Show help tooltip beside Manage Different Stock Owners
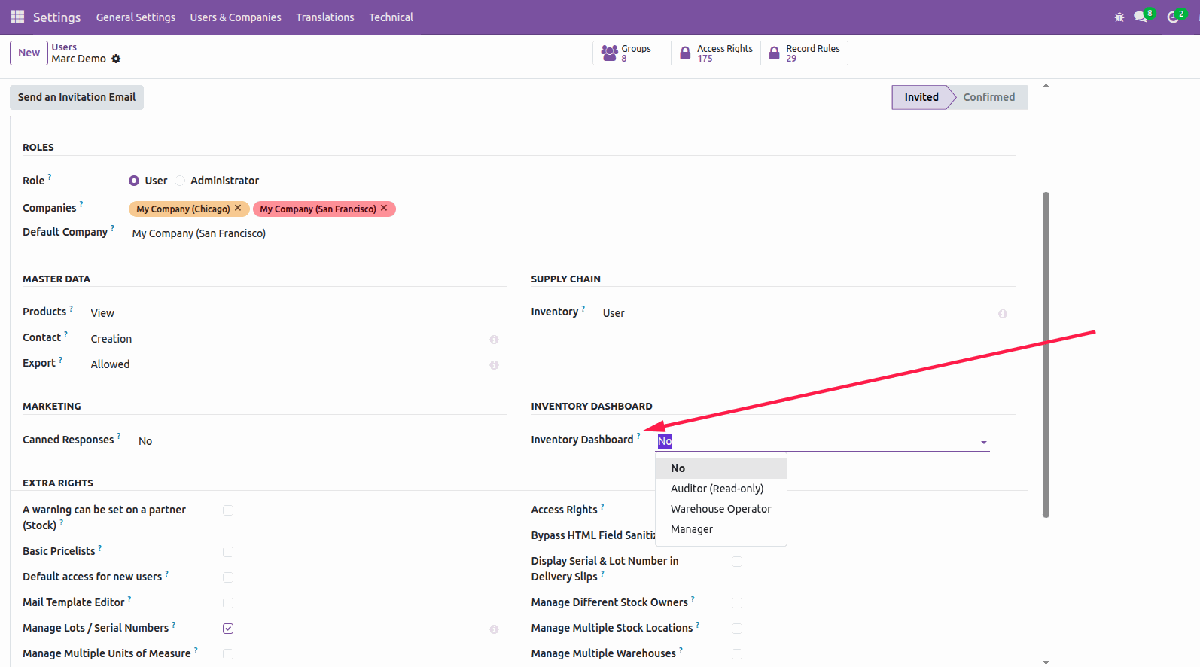This screenshot has width=1200, height=667. pos(693,599)
